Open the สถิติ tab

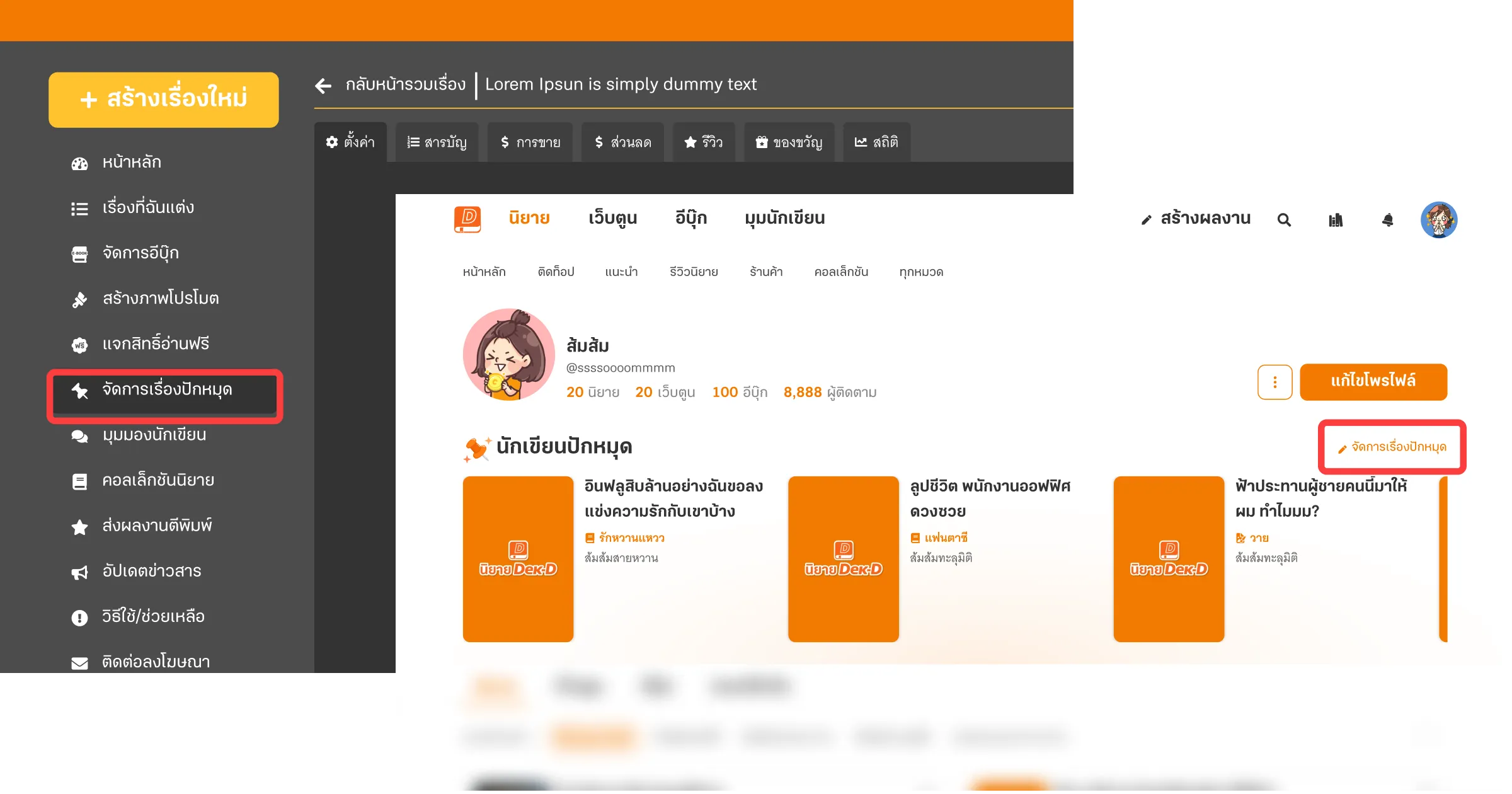point(876,142)
